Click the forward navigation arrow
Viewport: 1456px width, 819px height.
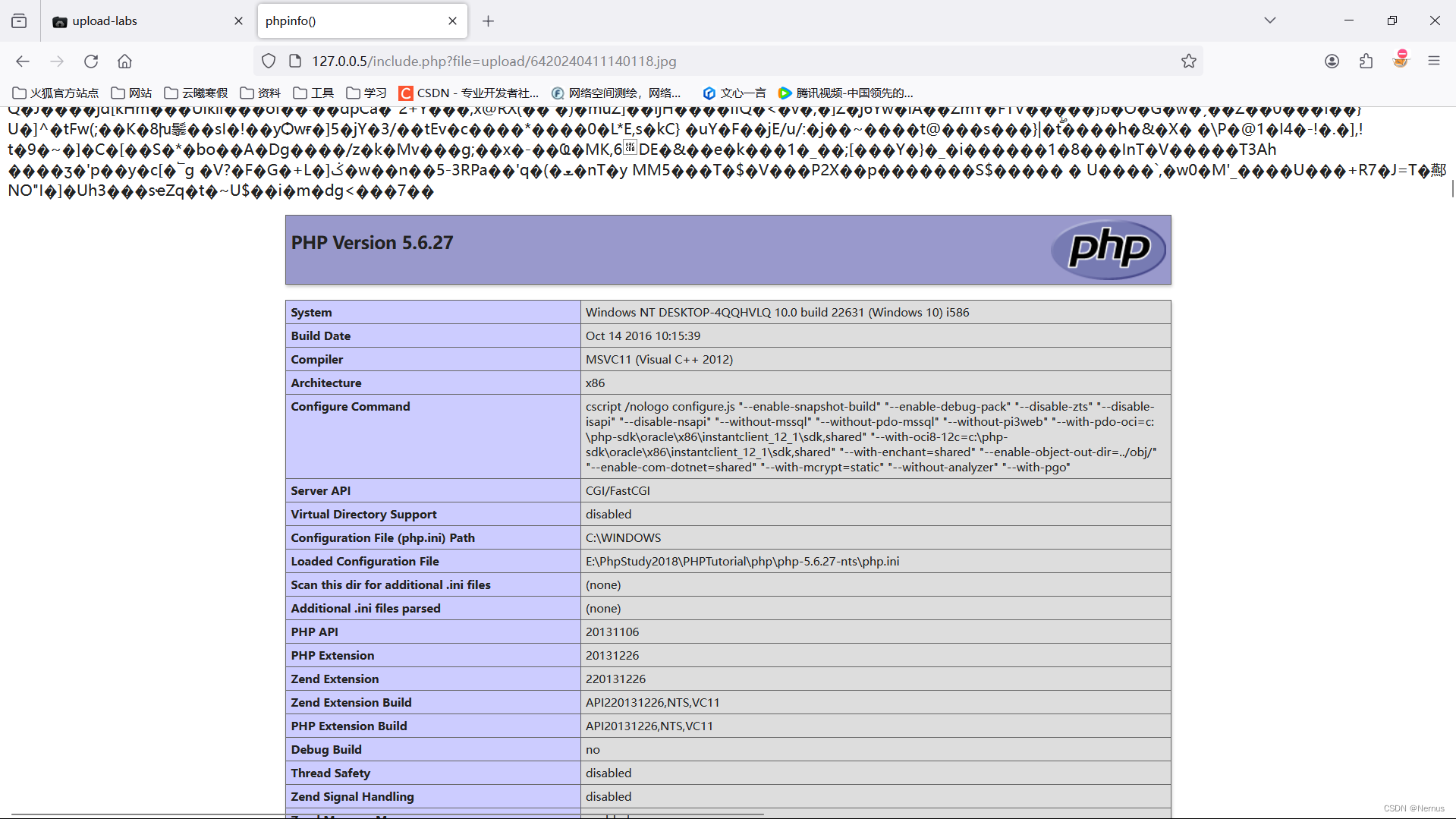57,61
